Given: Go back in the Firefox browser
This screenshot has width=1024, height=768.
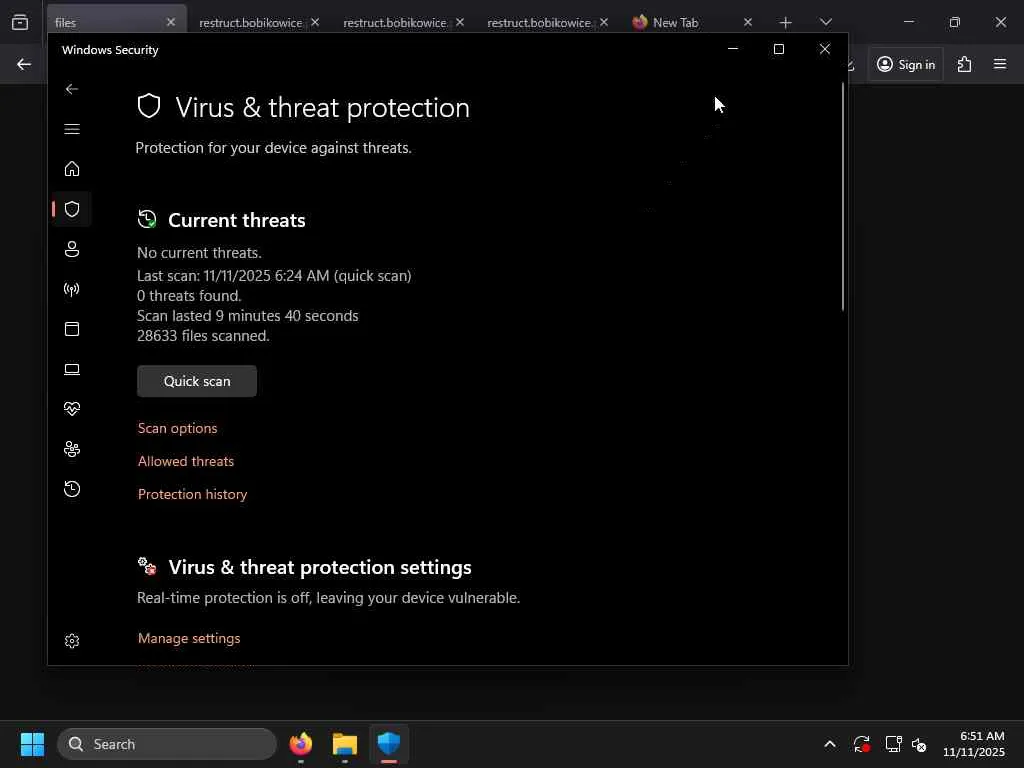Looking at the screenshot, I should click(24, 64).
